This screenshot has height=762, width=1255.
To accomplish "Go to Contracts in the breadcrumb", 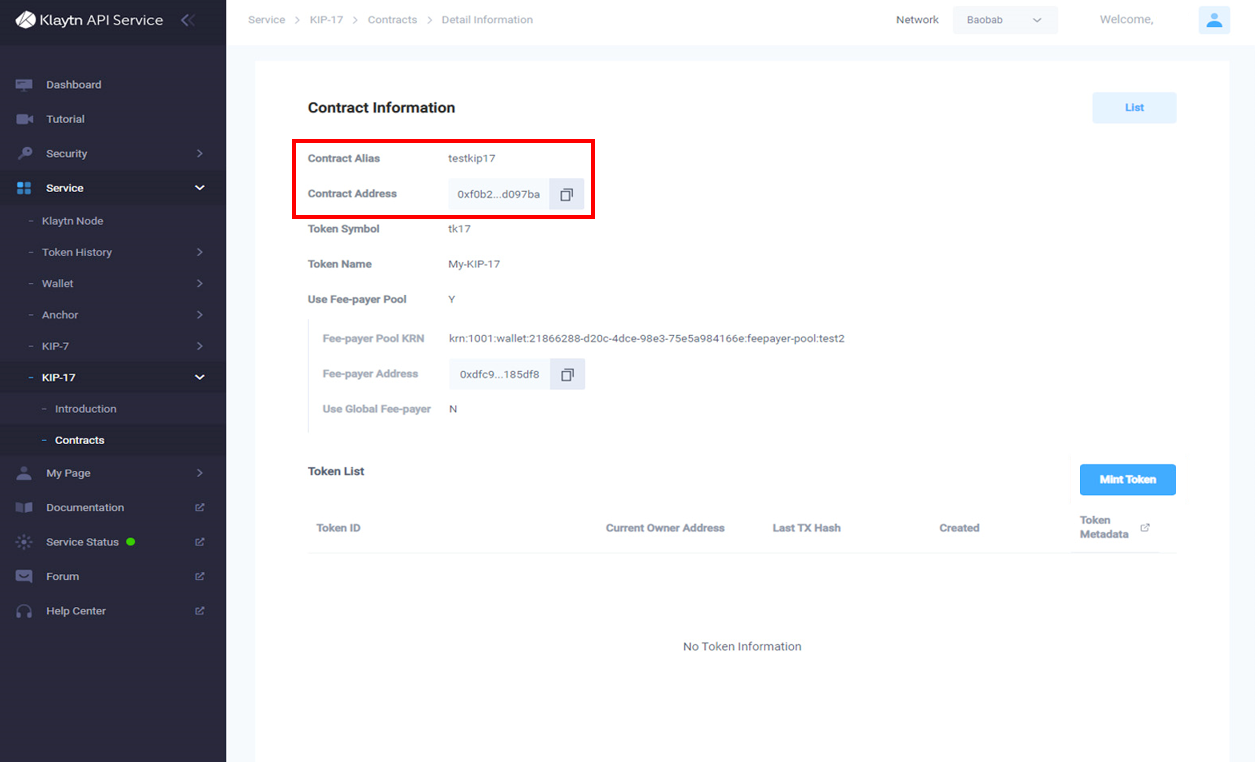I will [392, 20].
